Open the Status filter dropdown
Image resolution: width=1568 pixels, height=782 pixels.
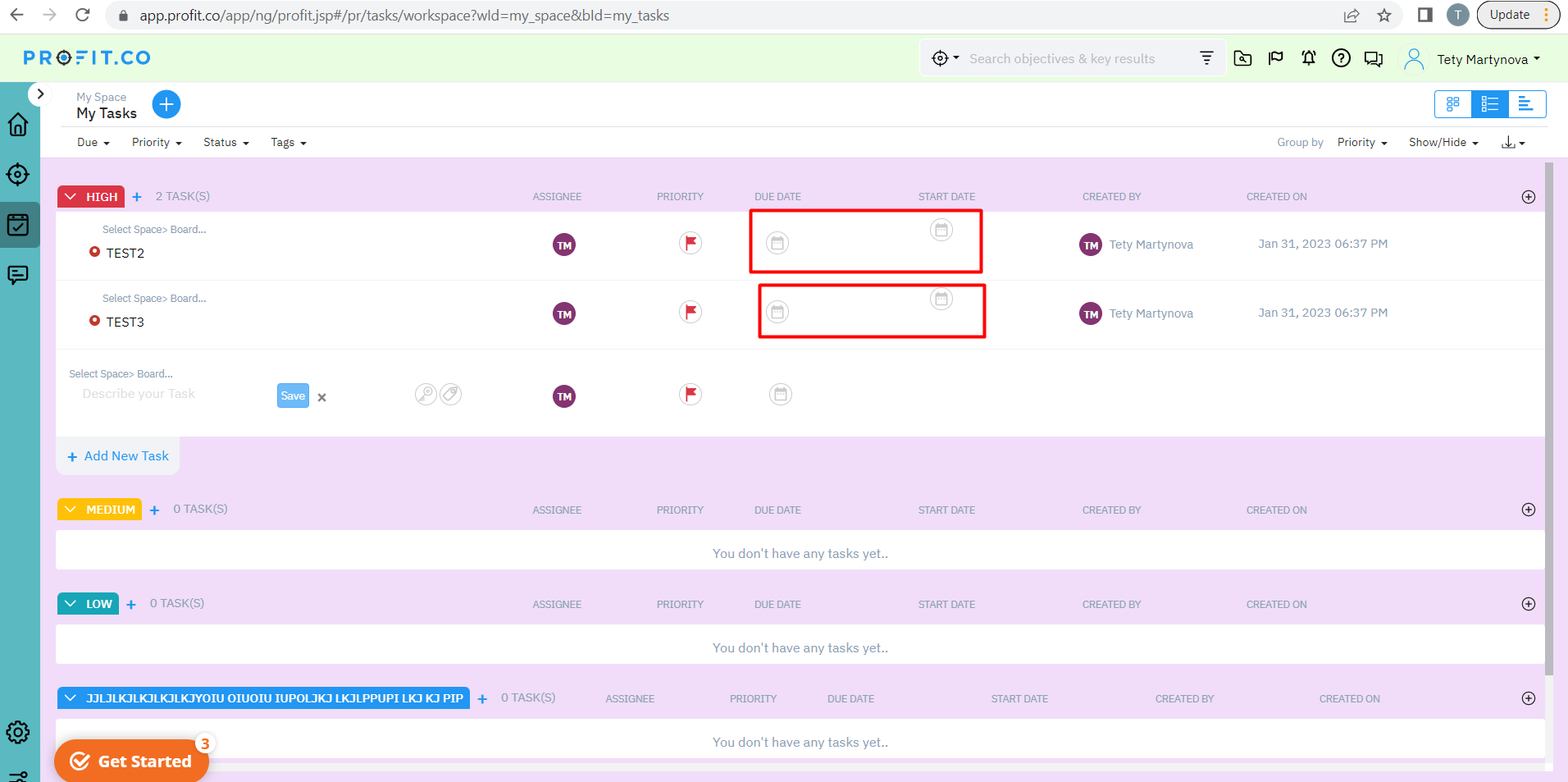pos(226,143)
